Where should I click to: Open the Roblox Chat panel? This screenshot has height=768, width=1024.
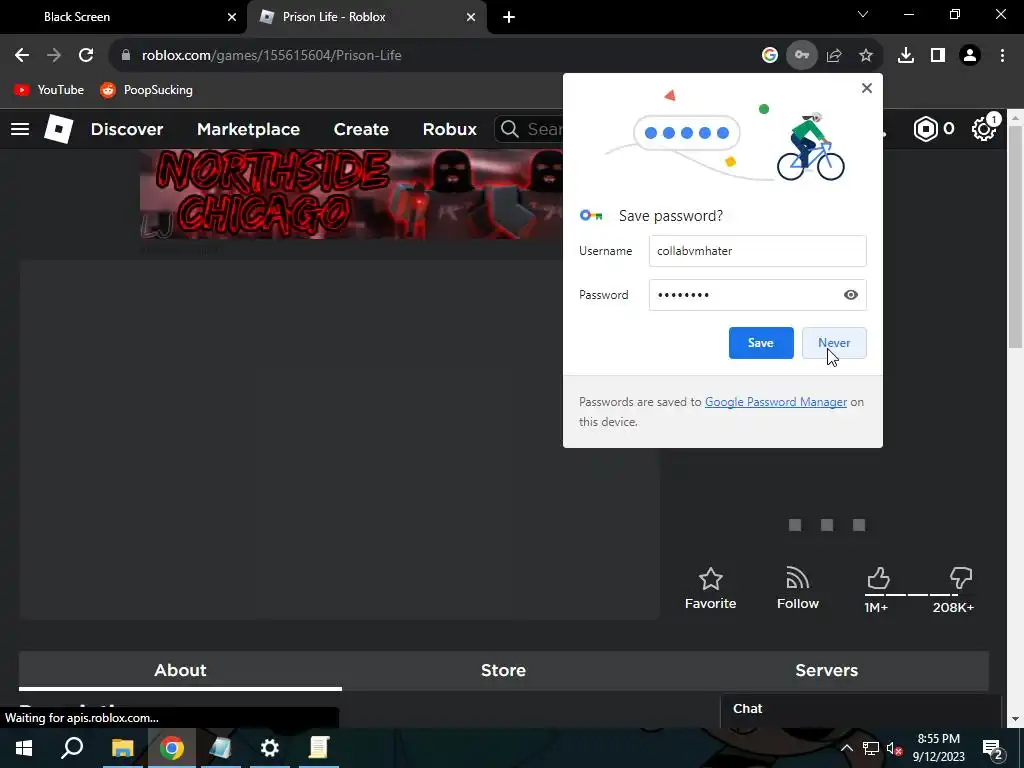tap(861, 711)
